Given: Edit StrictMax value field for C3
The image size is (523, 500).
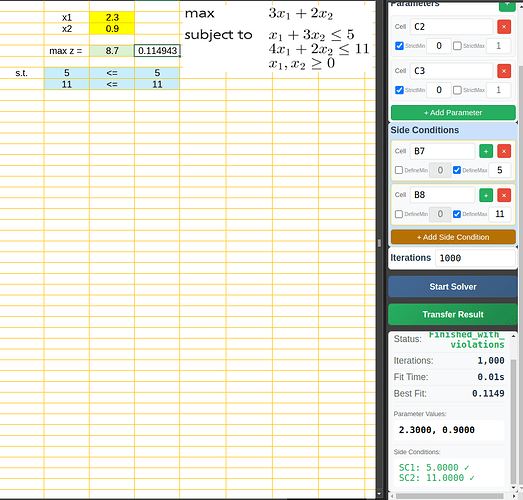Looking at the screenshot, I should (x=498, y=90).
